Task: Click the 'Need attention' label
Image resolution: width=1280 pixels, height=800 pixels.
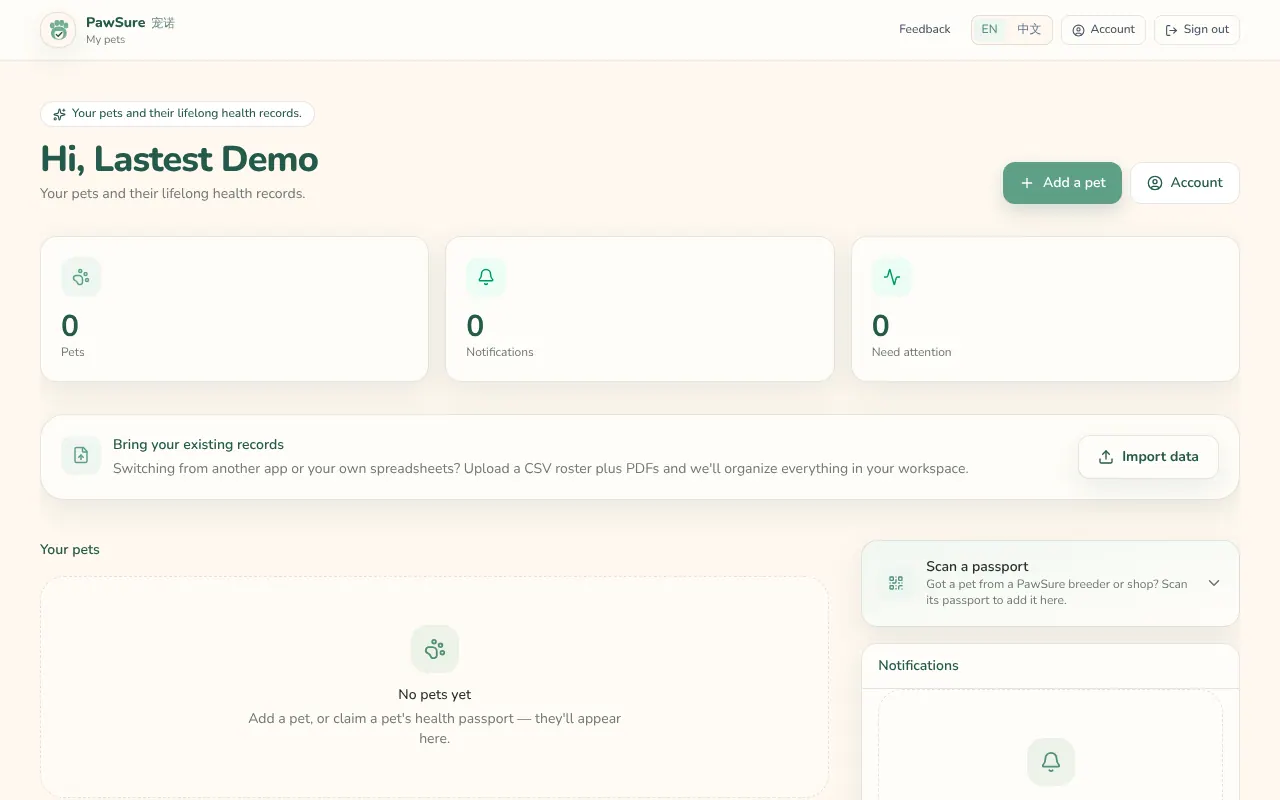Action: 912,352
